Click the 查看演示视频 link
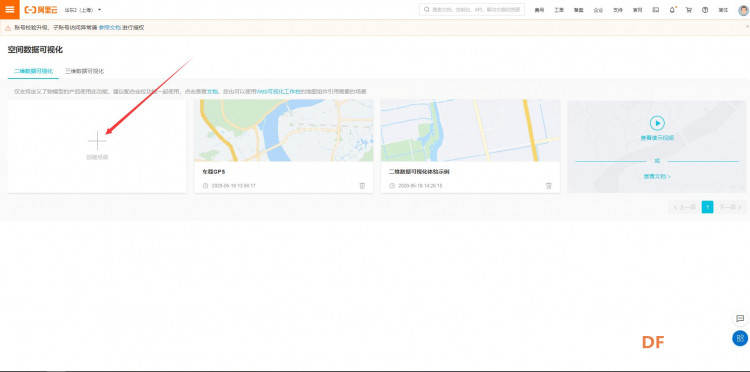This screenshot has width=750, height=372. click(x=657, y=138)
